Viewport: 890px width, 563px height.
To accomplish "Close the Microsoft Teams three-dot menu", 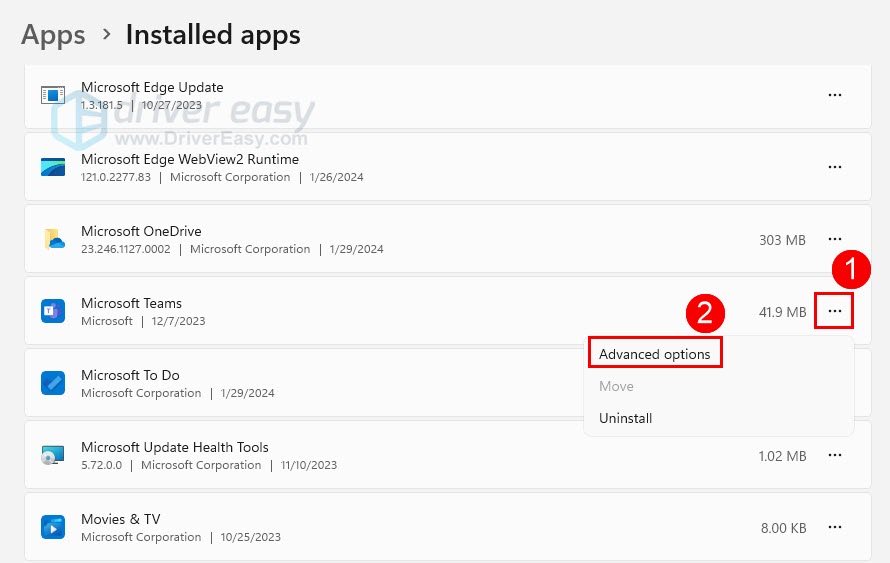I will click(835, 312).
